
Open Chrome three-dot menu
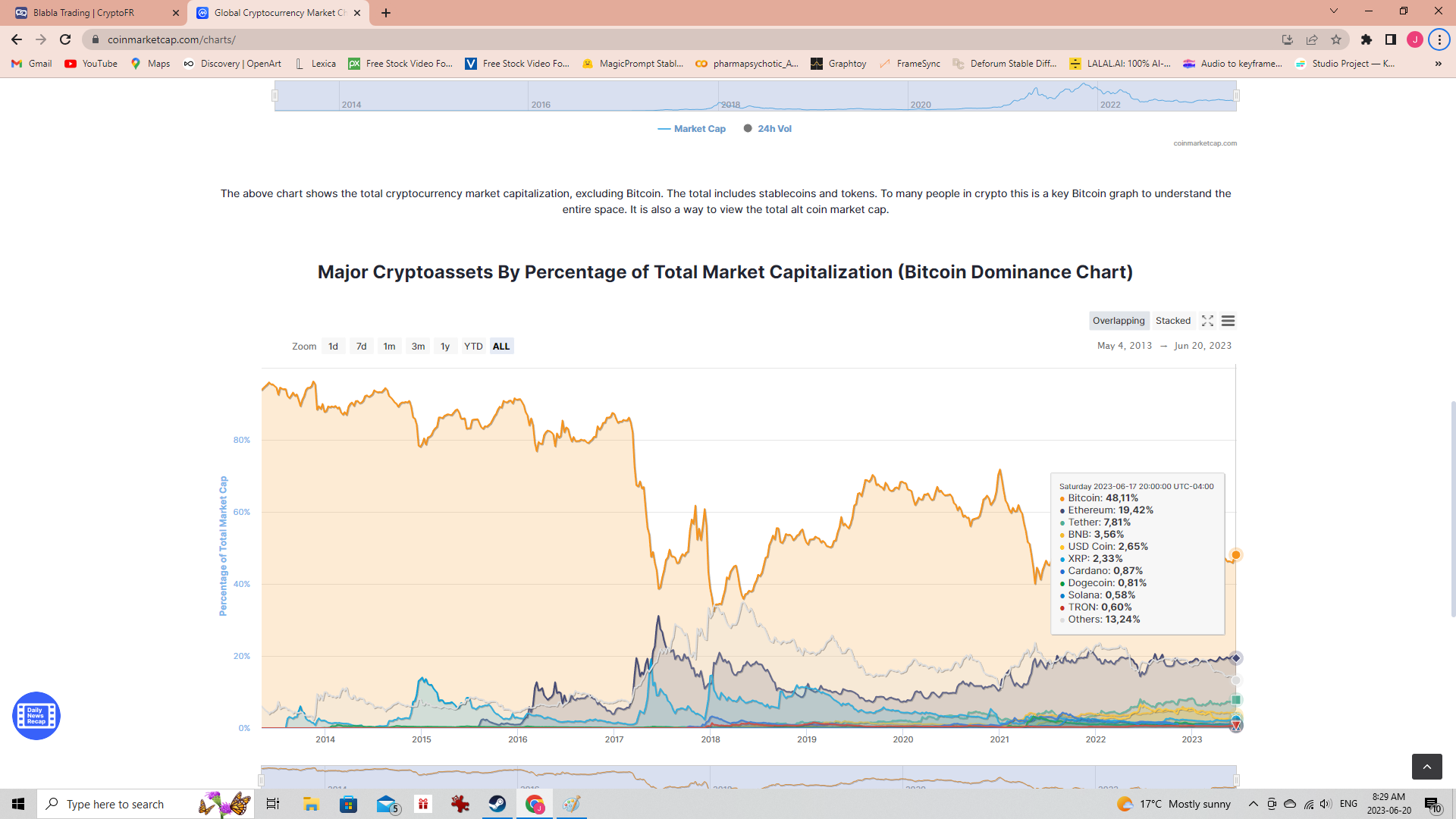pyautogui.click(x=1439, y=39)
